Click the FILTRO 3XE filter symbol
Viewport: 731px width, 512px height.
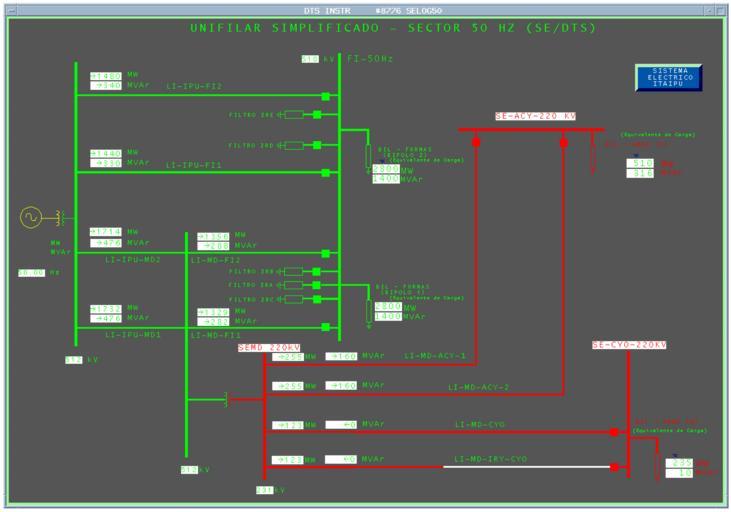293,115
